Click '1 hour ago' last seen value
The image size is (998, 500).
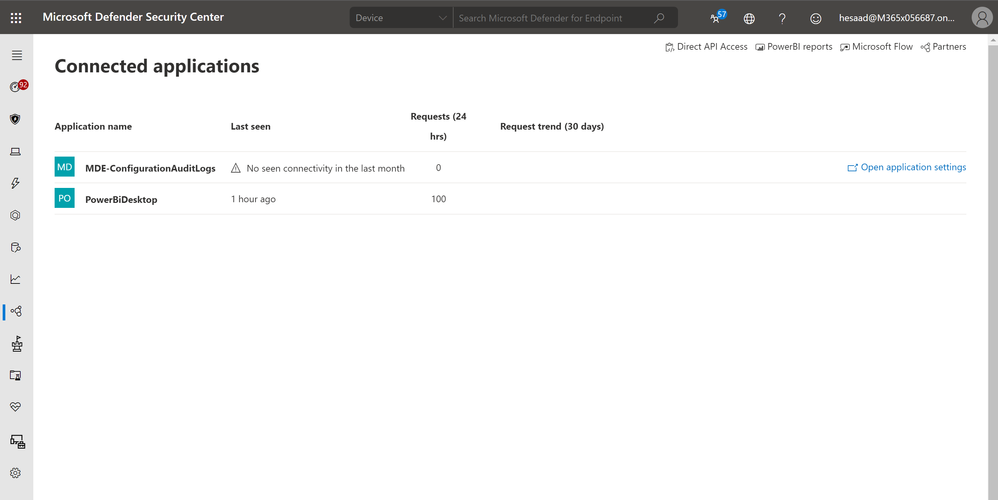(253, 199)
